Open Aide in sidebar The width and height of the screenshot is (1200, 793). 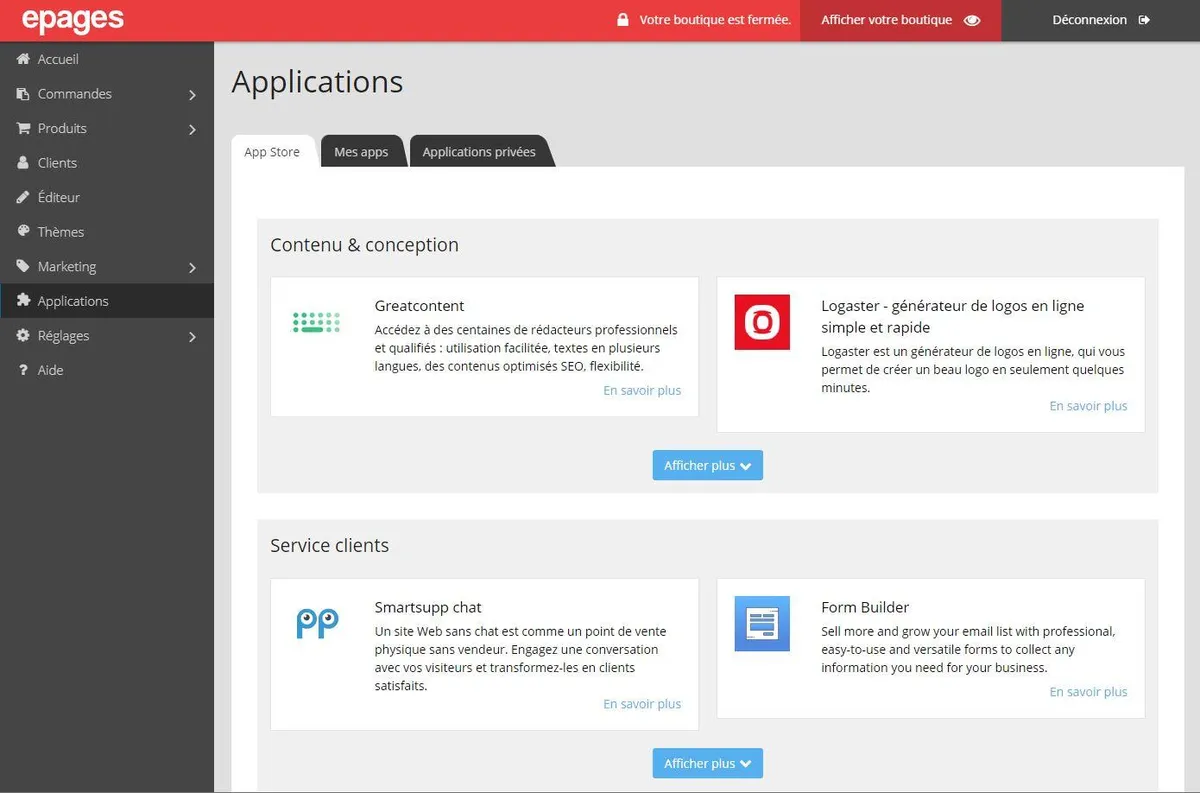(107, 370)
